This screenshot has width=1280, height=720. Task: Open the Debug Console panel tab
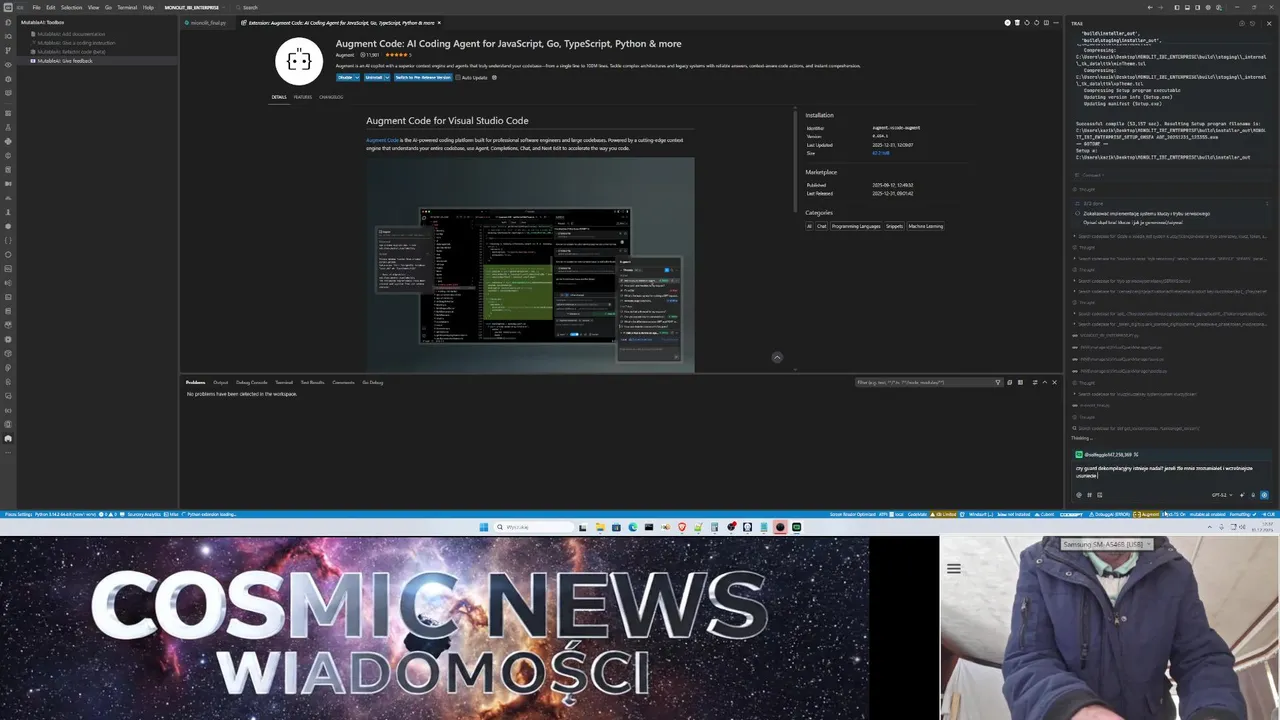click(252, 382)
